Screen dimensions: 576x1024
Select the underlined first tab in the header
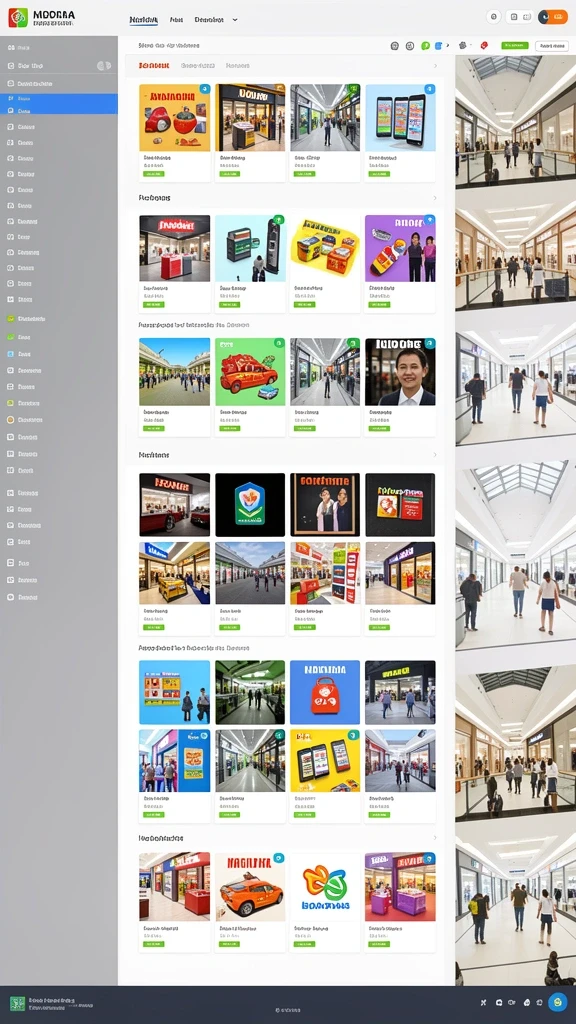click(x=144, y=20)
